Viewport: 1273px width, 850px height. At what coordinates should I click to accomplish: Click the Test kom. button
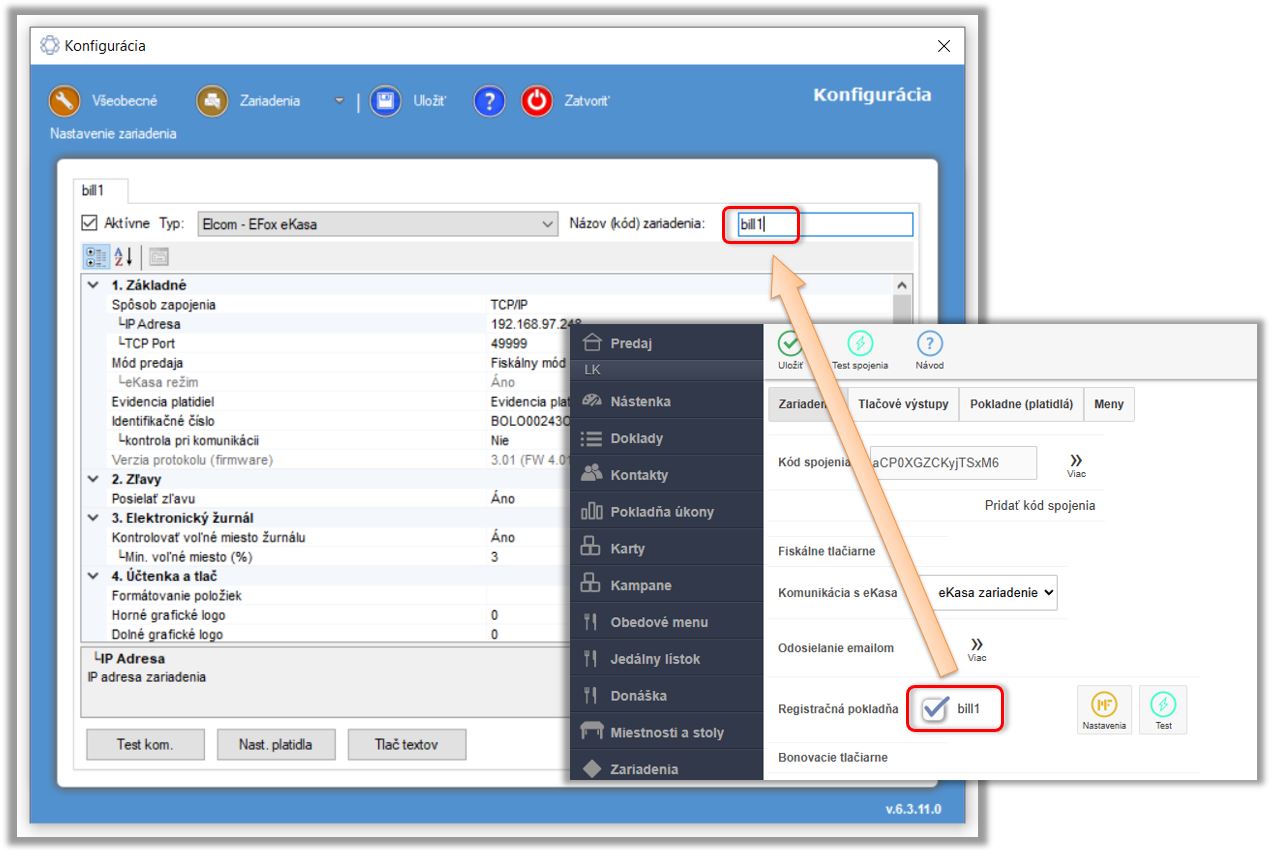pyautogui.click(x=145, y=744)
